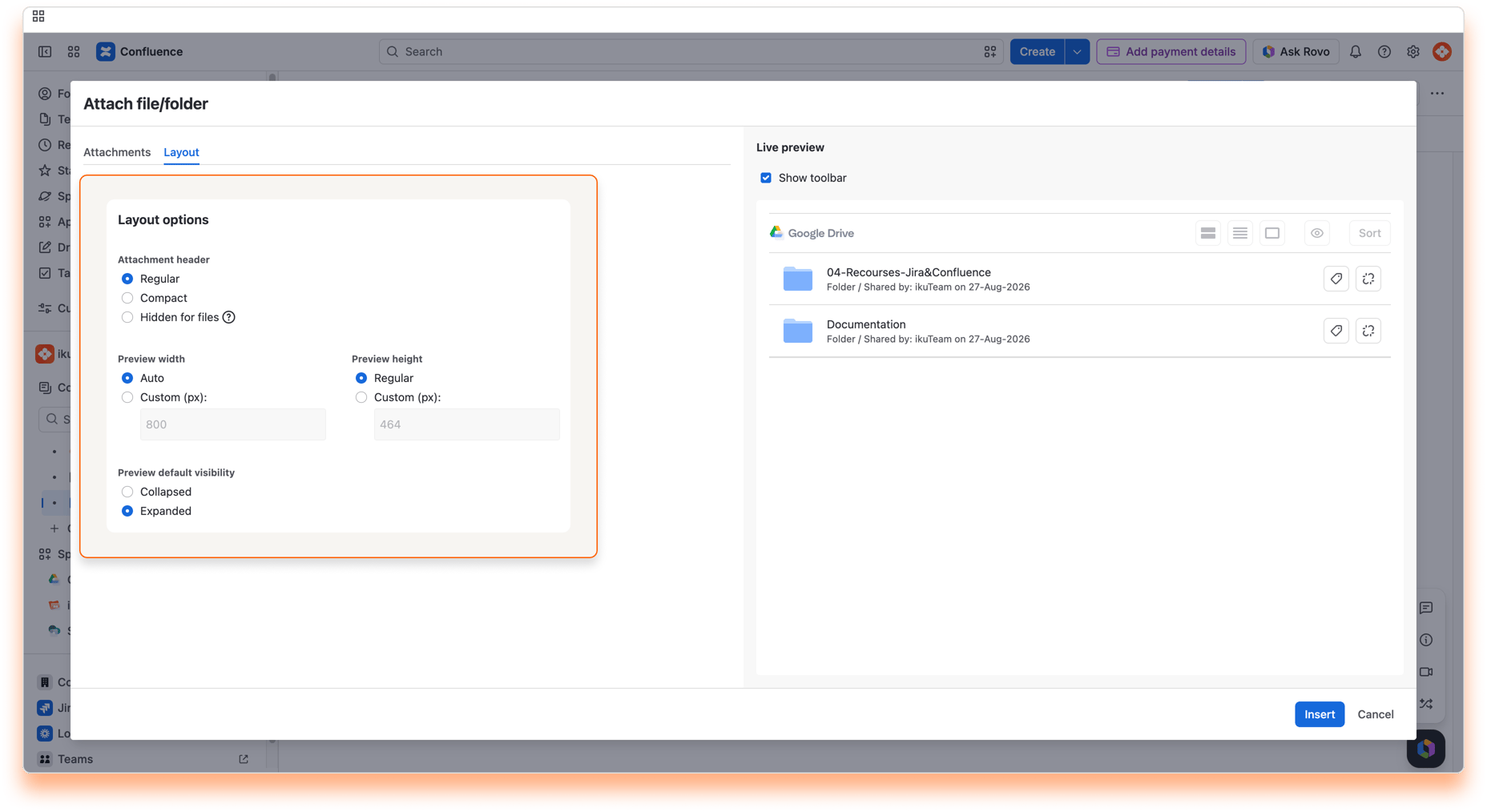Viewport: 1487px width, 812px height.
Task: Toggle the Show toolbar checkbox
Action: [x=766, y=178]
